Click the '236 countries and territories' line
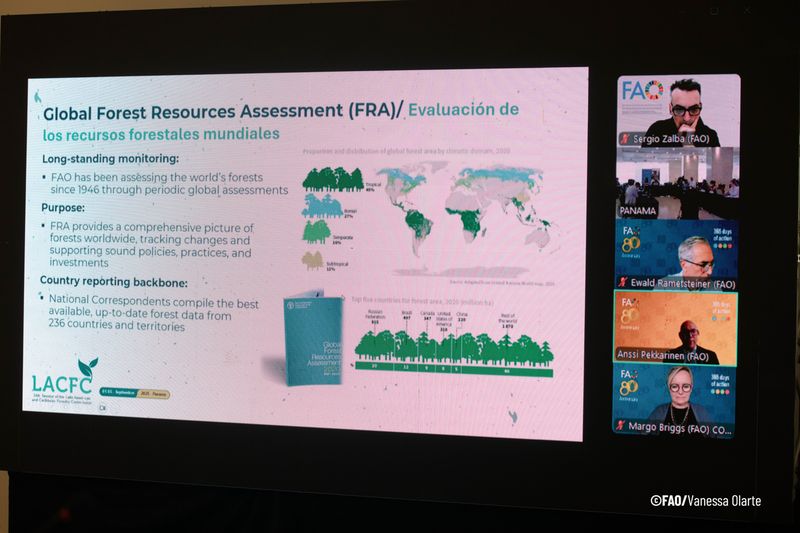800x533 pixels. pos(116,325)
